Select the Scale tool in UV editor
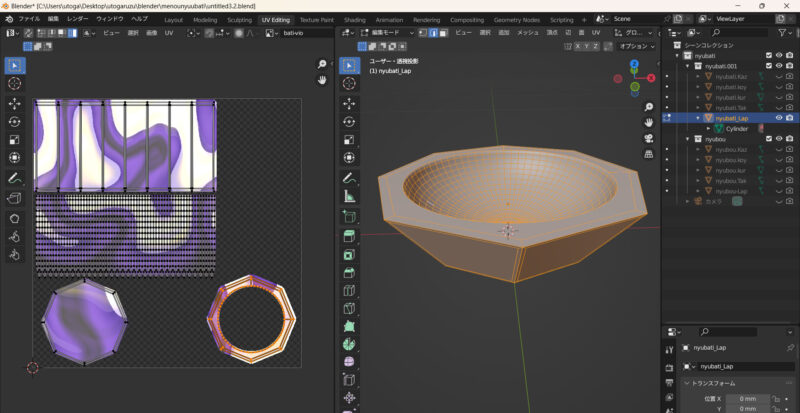The width and height of the screenshot is (800, 413). pos(15,140)
